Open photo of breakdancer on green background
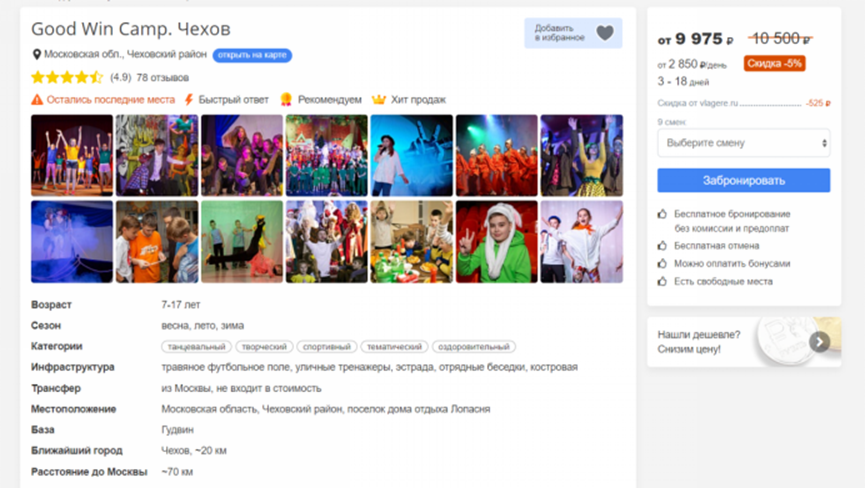This screenshot has height=488, width=865. 242,242
